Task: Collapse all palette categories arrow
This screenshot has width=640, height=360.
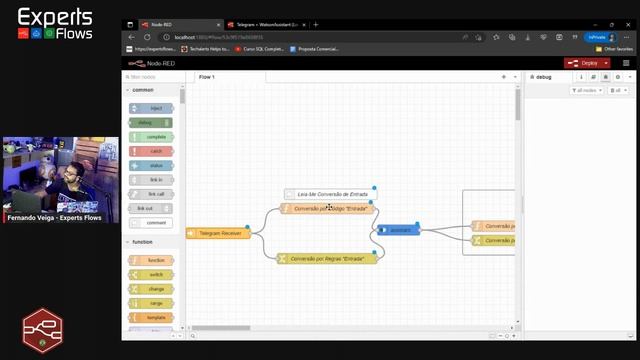Action: [x=173, y=336]
